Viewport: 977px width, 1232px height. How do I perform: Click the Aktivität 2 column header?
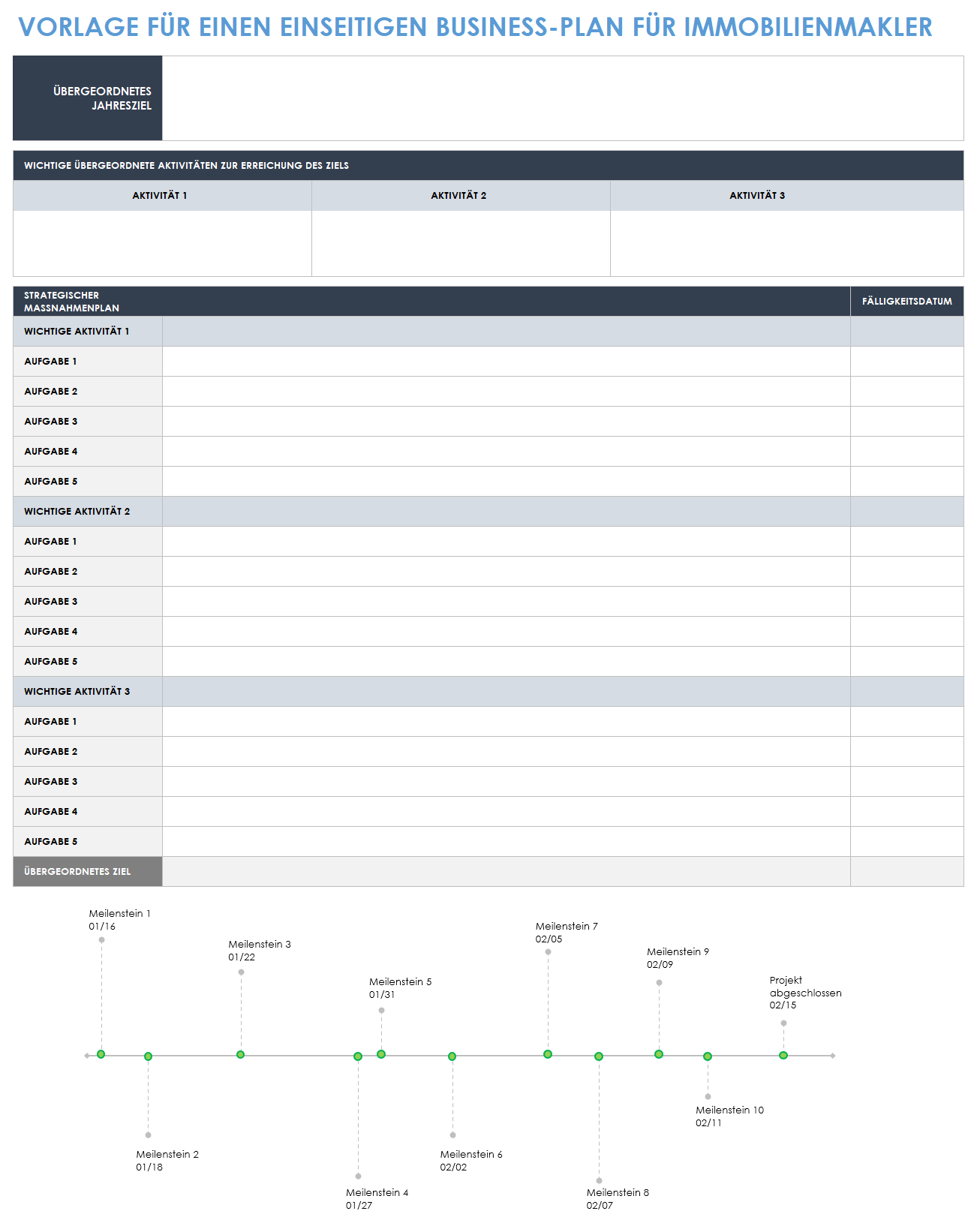[x=461, y=196]
